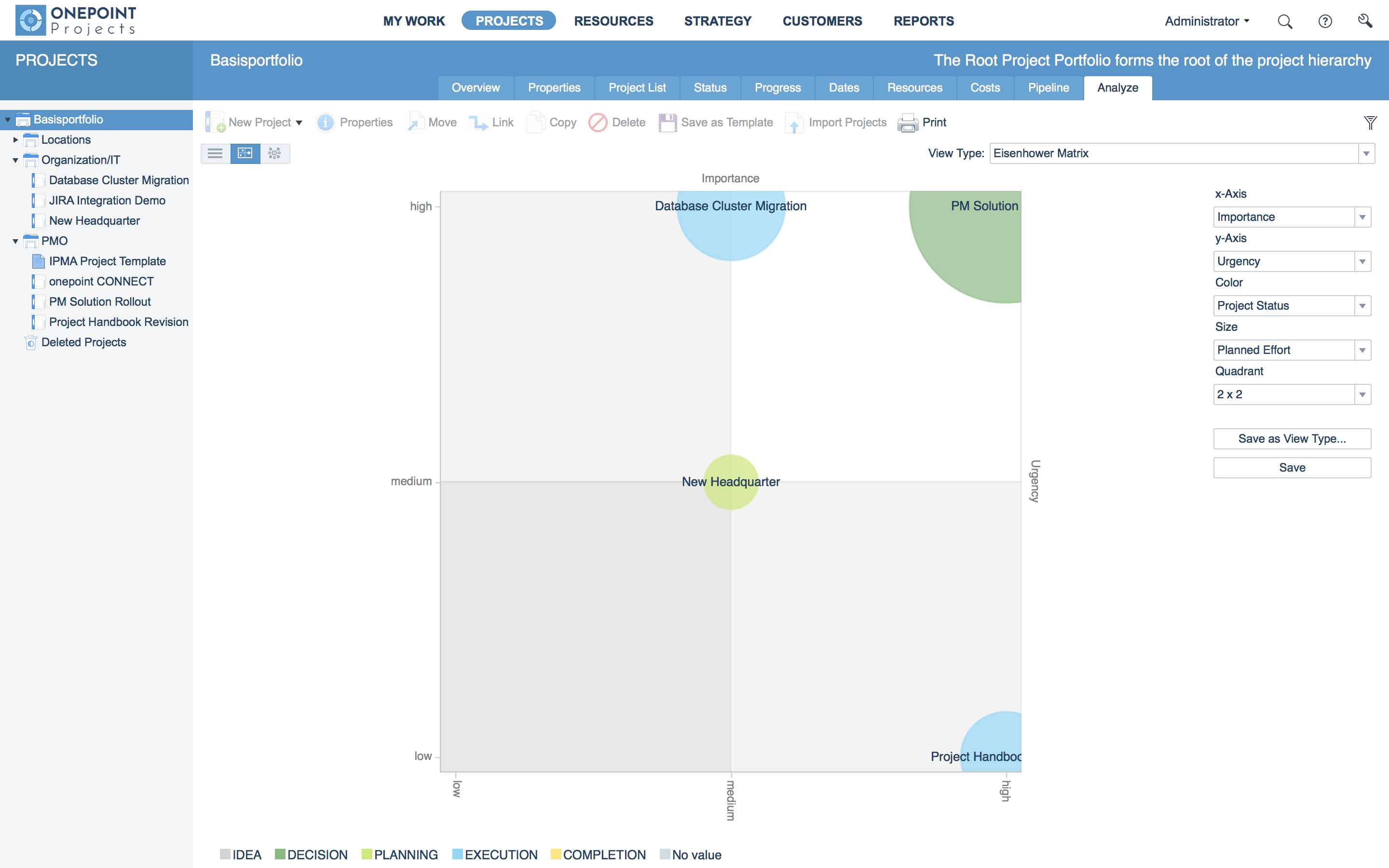Click the wrench settings icon

click(1365, 21)
